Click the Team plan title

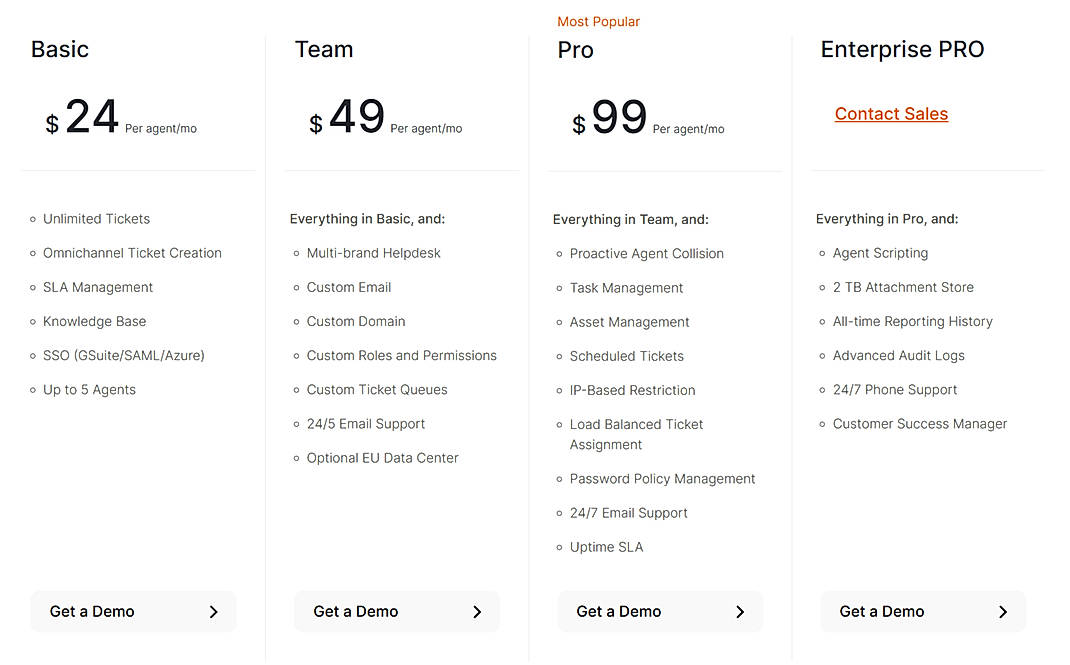[324, 49]
